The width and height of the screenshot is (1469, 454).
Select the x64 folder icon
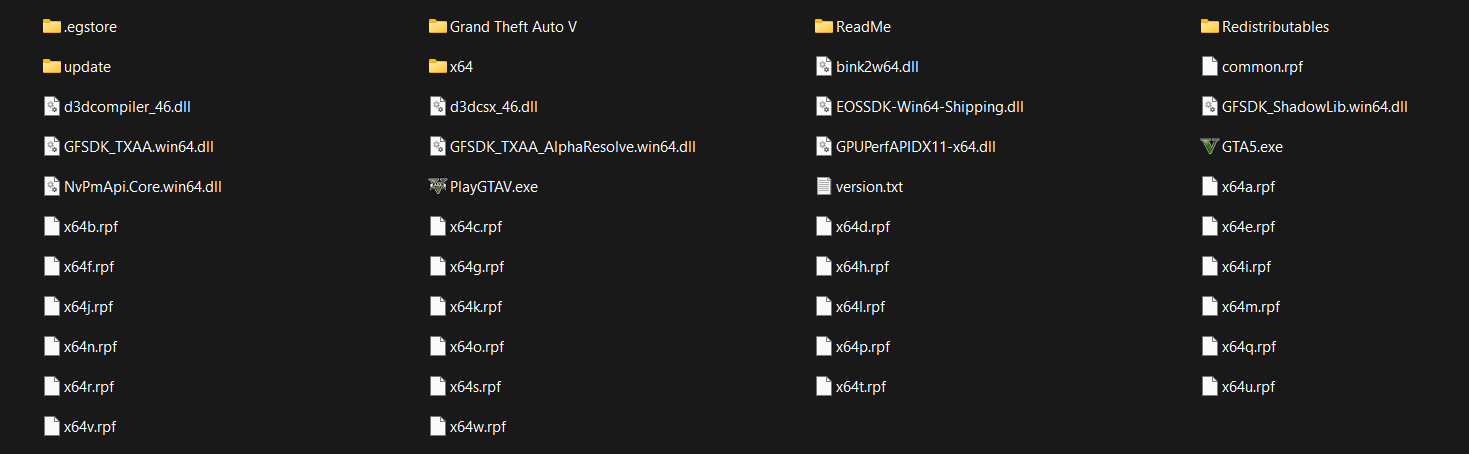coord(437,67)
